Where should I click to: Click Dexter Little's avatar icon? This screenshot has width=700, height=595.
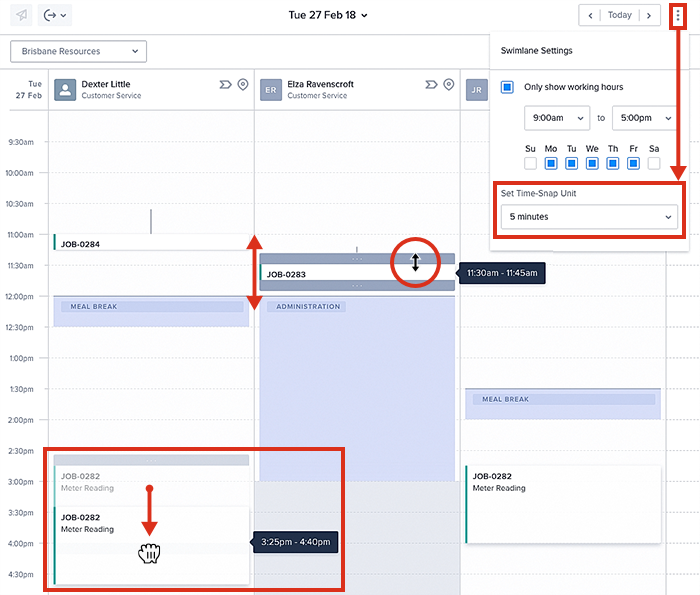coord(65,90)
